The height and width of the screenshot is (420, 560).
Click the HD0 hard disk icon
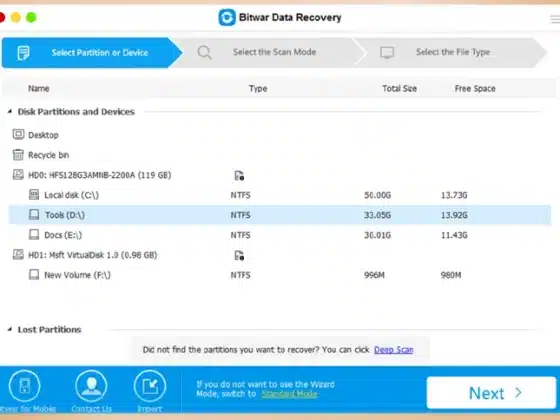(x=18, y=175)
